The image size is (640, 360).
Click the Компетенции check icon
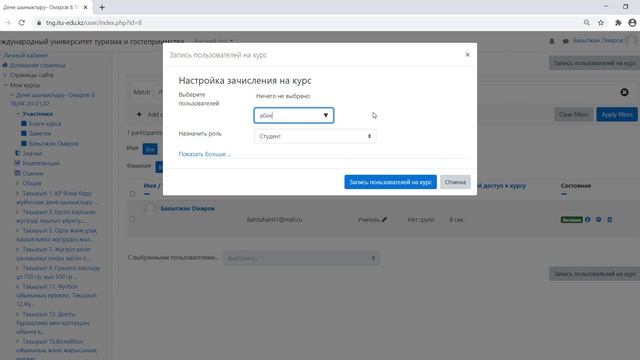[x=18, y=163]
